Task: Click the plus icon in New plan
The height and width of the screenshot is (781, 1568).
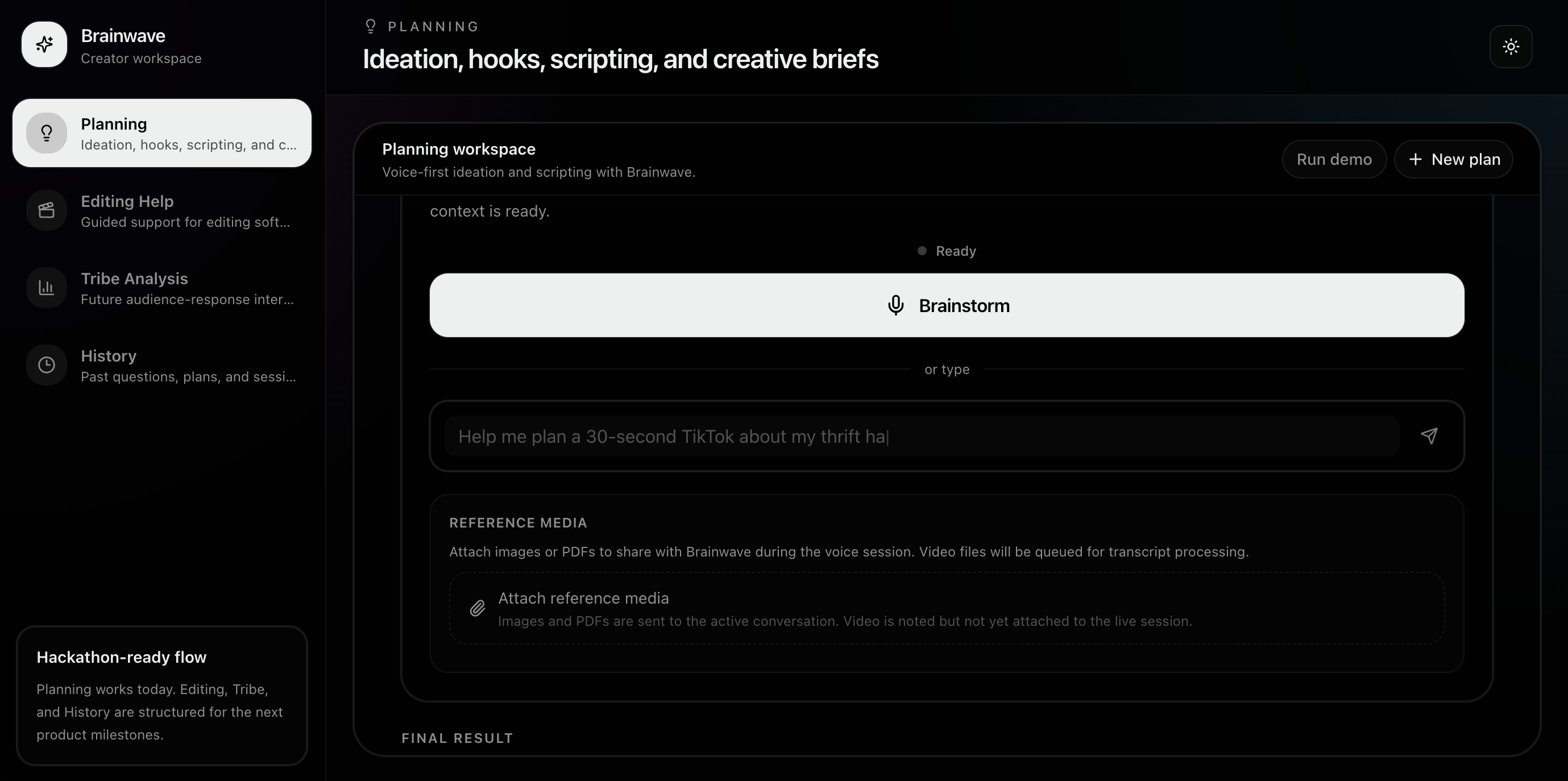Action: pyautogui.click(x=1415, y=160)
